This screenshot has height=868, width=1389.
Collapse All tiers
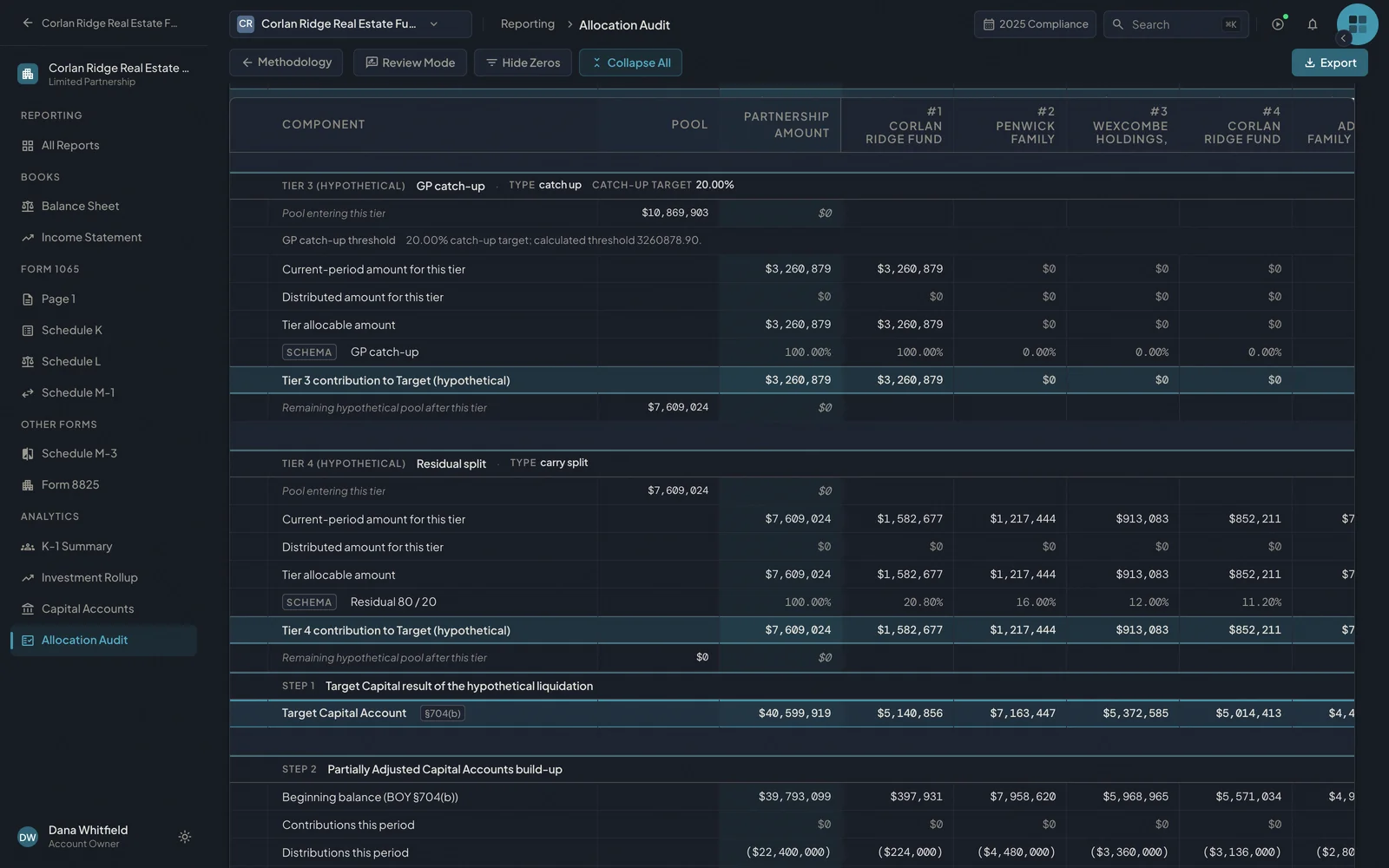pyautogui.click(x=630, y=62)
